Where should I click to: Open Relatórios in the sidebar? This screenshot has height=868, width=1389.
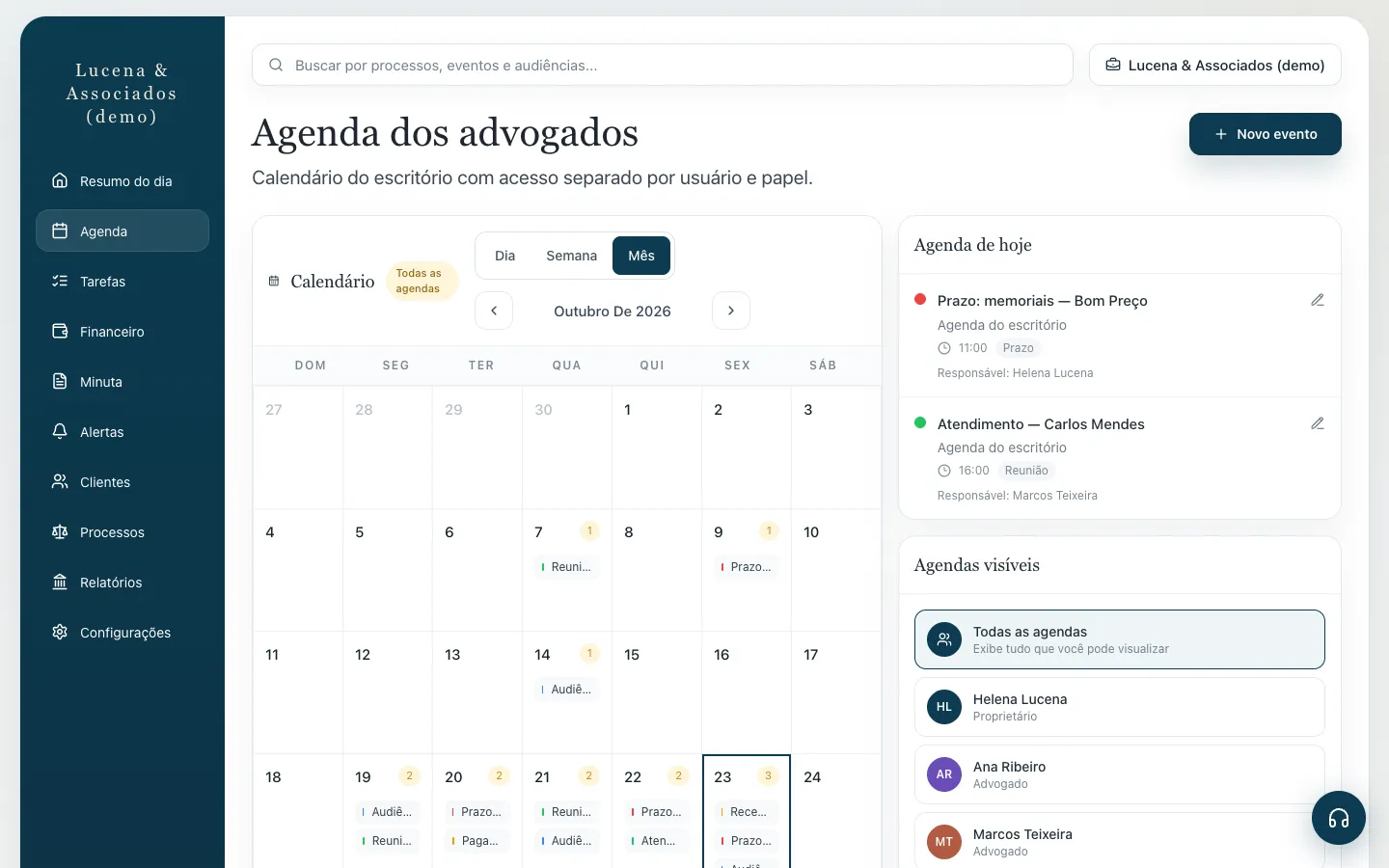coord(123,583)
